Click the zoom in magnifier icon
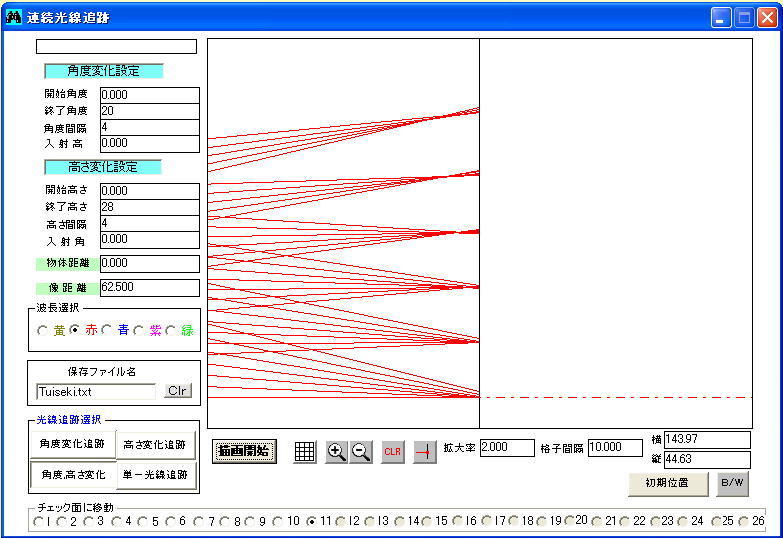The height and width of the screenshot is (538, 783). [336, 452]
